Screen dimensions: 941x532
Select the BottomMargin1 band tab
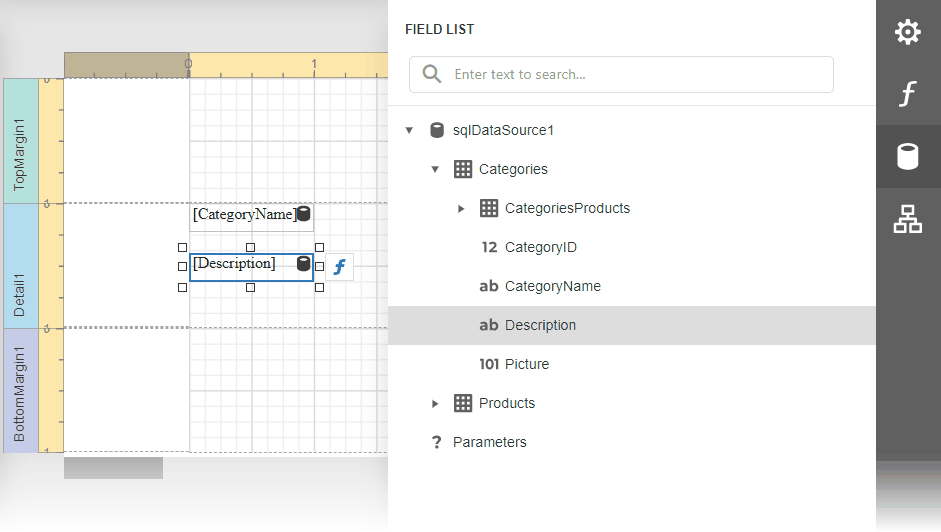tap(20, 391)
